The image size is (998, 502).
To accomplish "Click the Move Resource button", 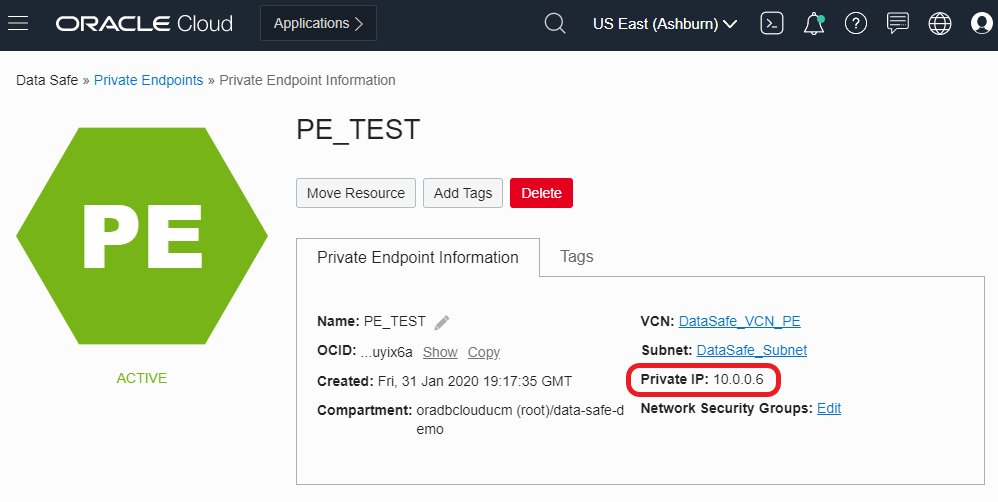I will 356,193.
